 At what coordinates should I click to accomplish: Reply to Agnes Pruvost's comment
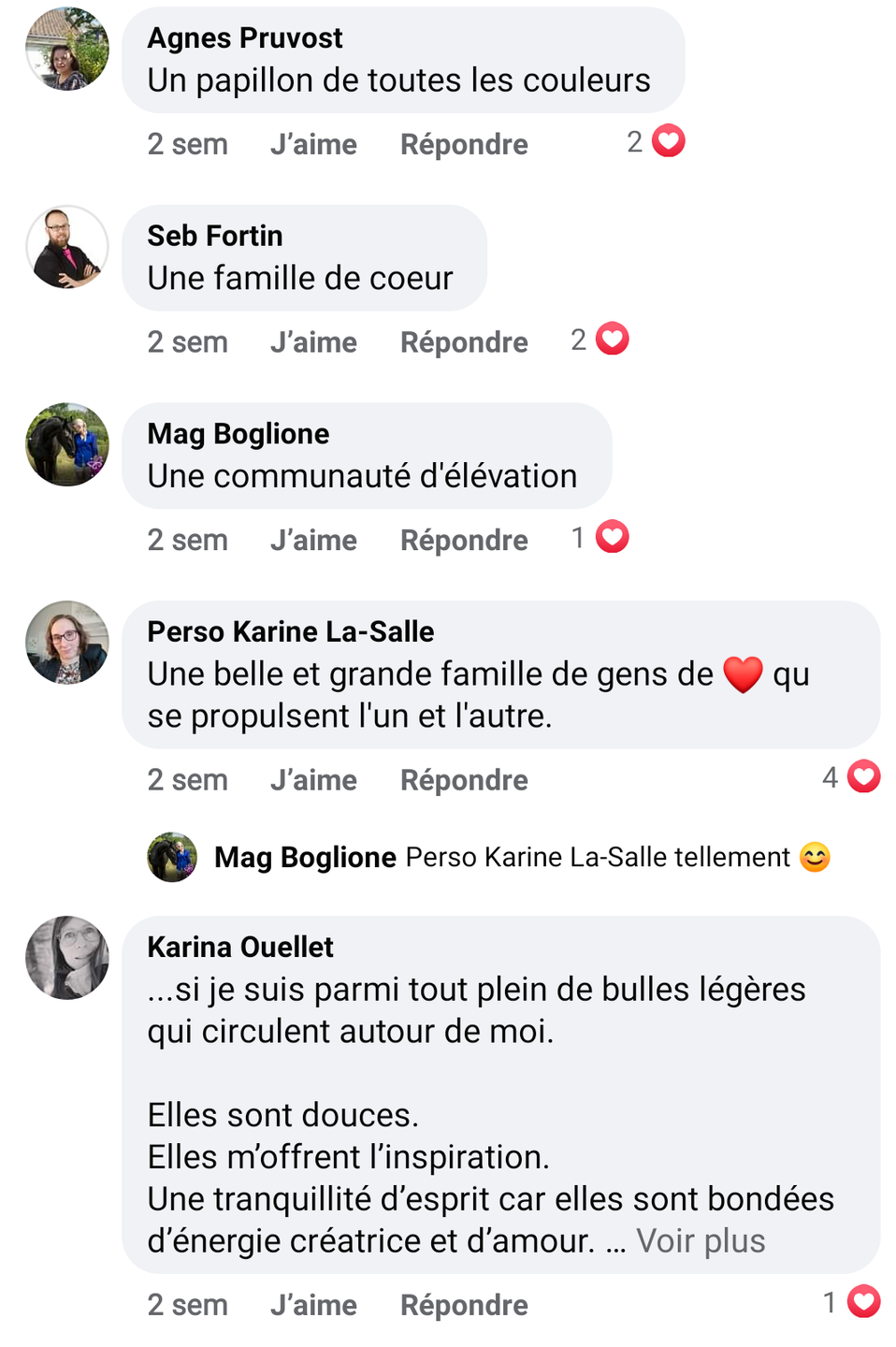[x=464, y=144]
